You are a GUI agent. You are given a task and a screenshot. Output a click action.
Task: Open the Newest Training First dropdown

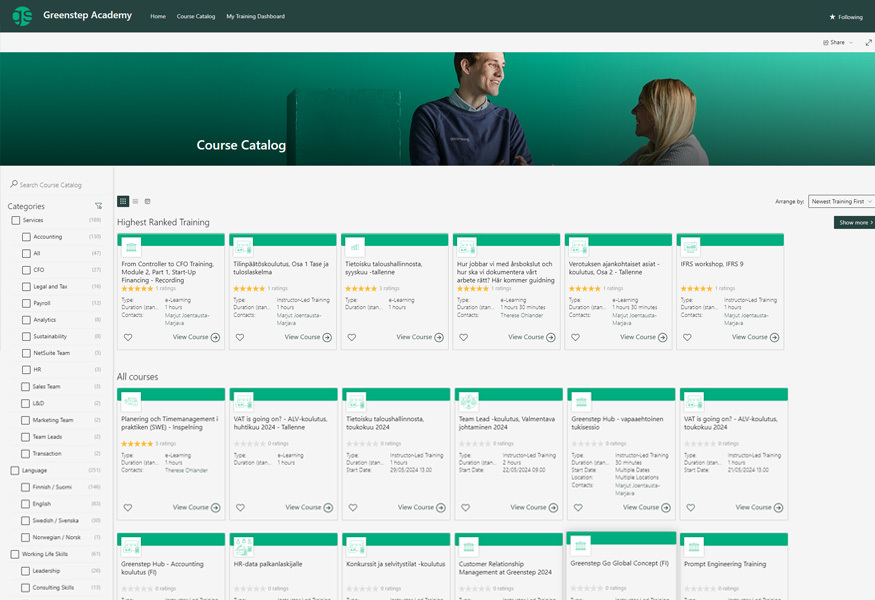(x=841, y=201)
